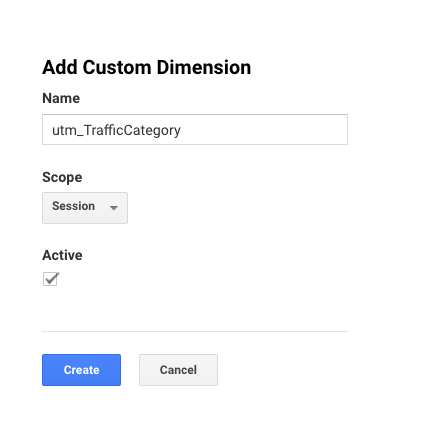Cancel adding the custom dimension

pos(178,370)
